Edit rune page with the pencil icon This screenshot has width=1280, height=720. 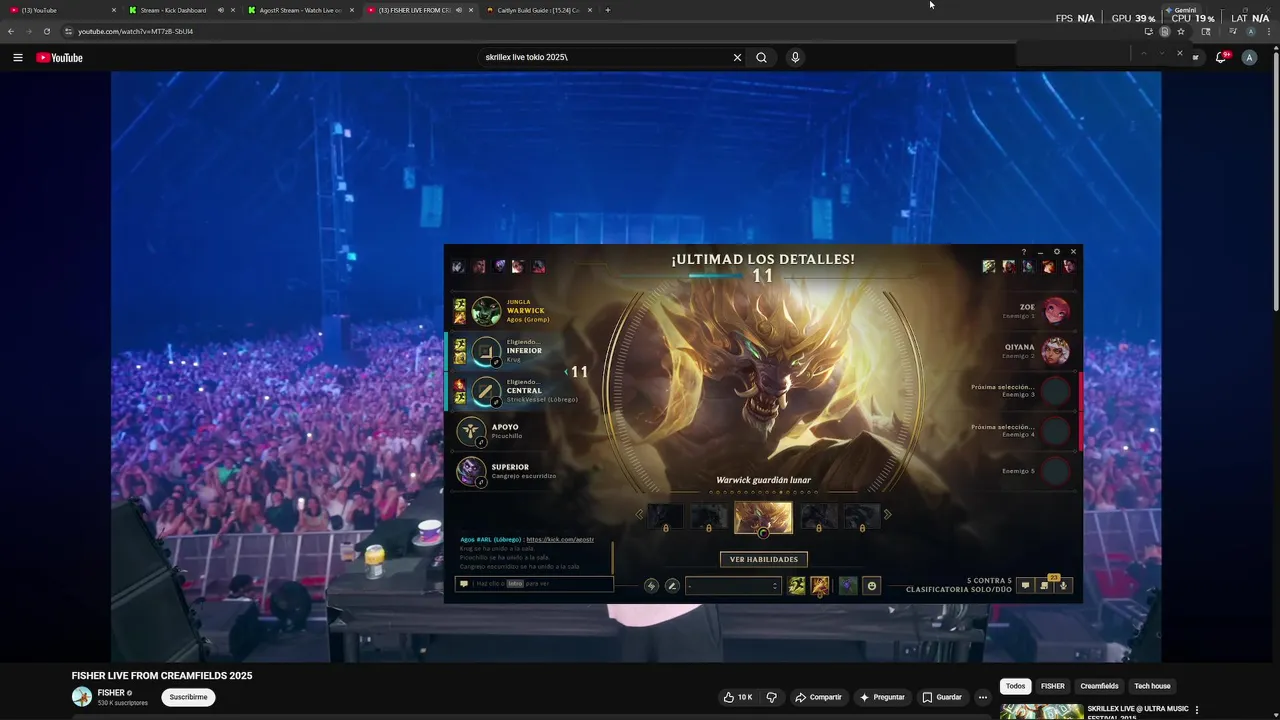672,586
